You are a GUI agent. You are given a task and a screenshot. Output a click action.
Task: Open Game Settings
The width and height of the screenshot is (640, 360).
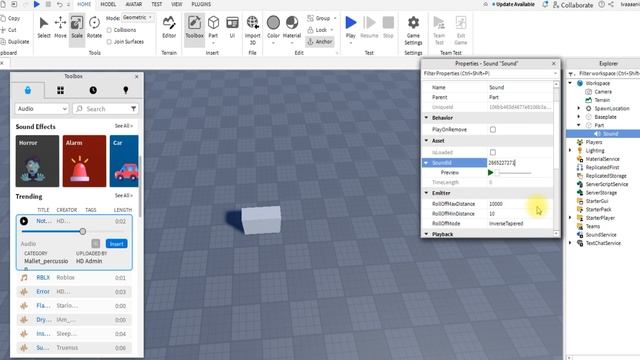pyautogui.click(x=413, y=30)
